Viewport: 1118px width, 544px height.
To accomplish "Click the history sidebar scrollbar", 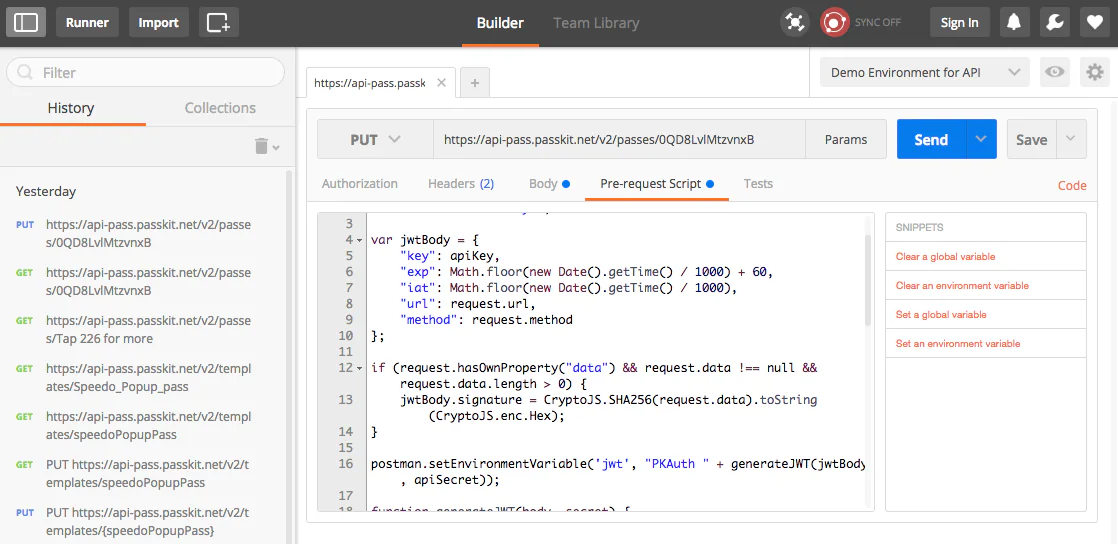I will coord(289,356).
